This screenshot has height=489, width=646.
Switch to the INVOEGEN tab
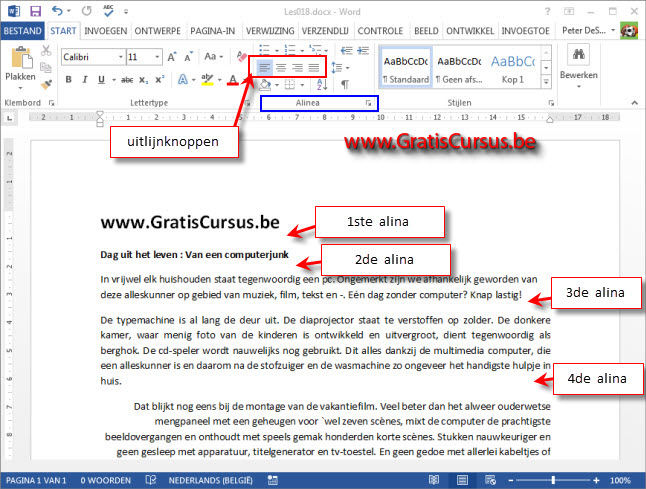[x=105, y=31]
